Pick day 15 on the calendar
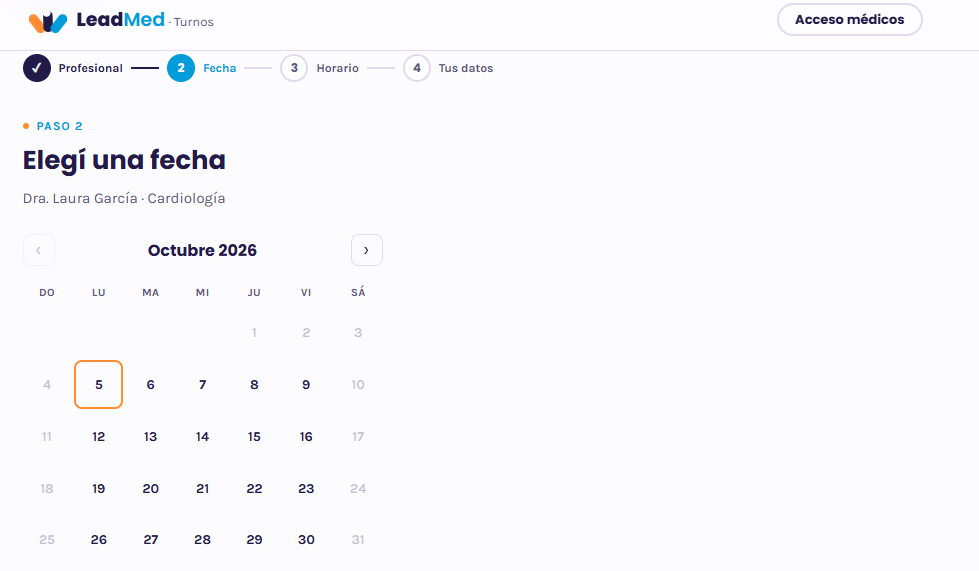Image resolution: width=979 pixels, height=571 pixels. (x=254, y=437)
